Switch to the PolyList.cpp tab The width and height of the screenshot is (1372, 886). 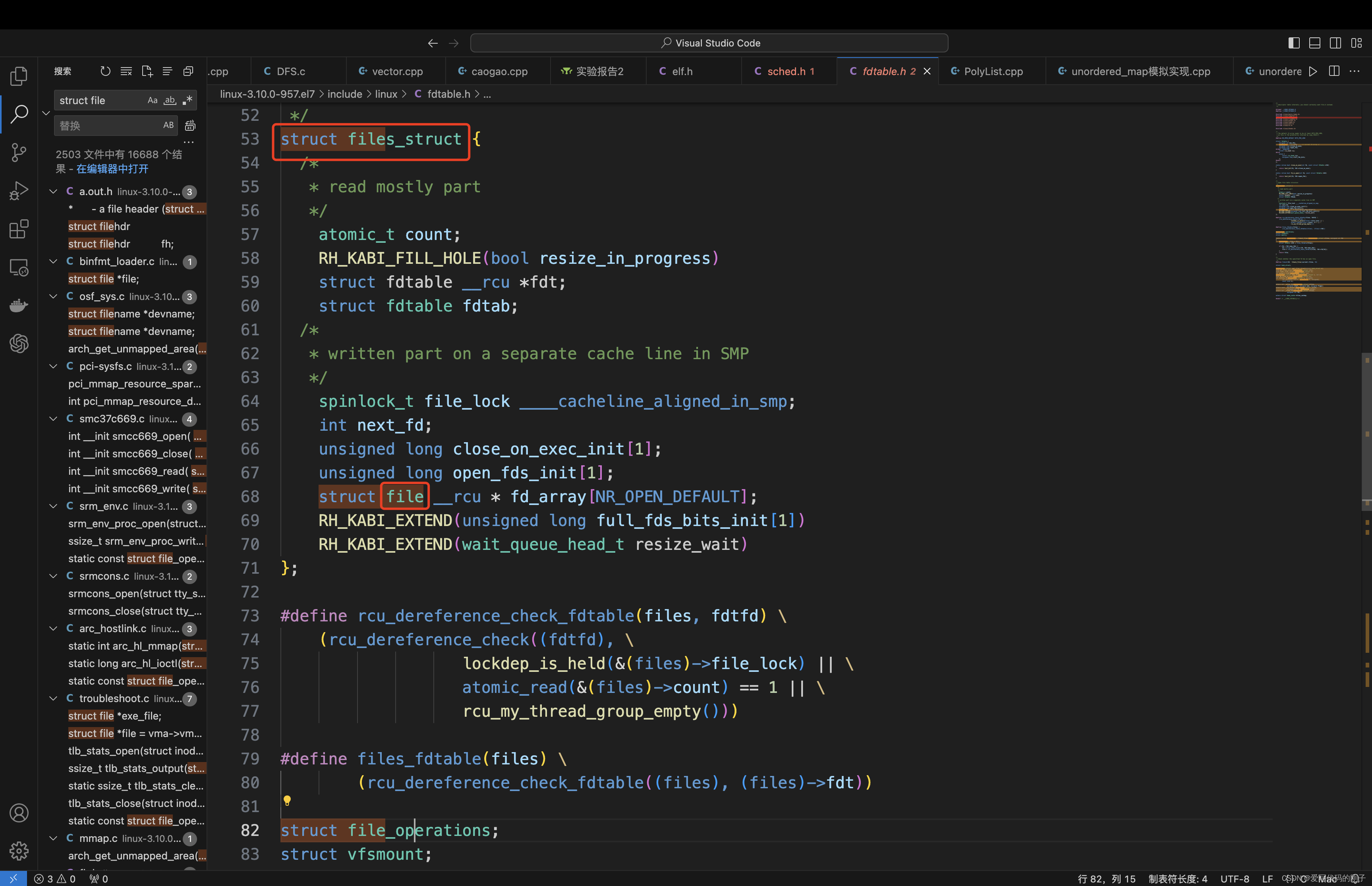[992, 72]
